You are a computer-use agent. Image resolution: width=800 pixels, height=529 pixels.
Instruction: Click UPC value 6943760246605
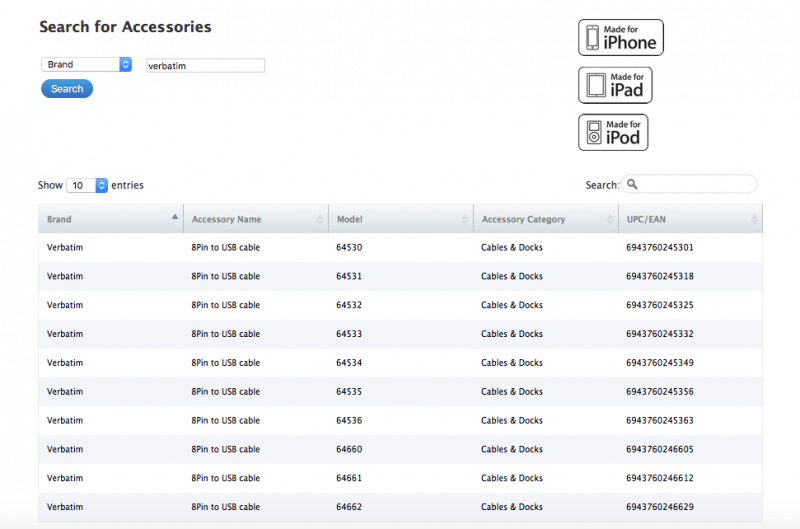click(660, 449)
